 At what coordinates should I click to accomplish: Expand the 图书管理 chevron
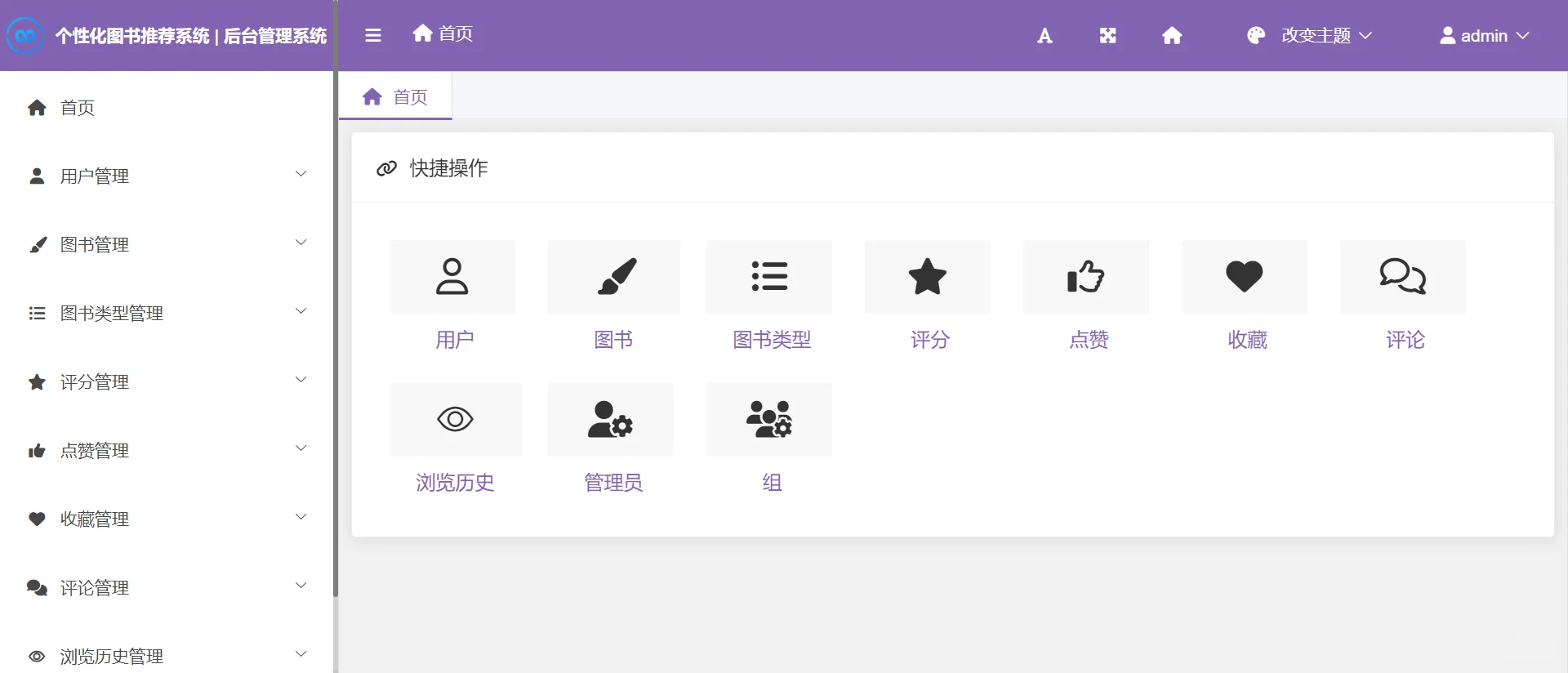point(301,243)
